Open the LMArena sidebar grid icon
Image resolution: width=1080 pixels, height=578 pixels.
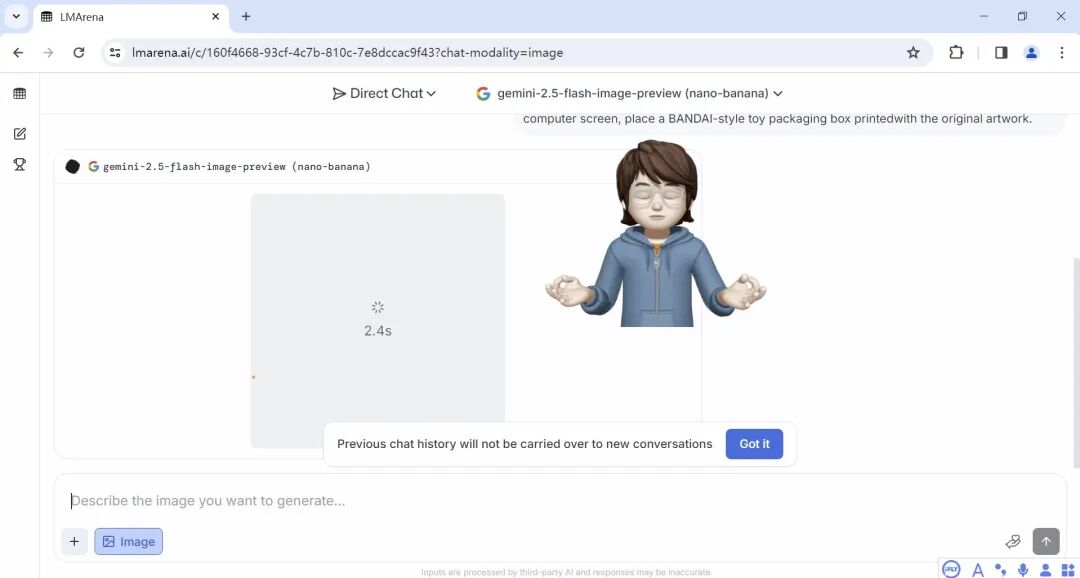tap(19, 94)
